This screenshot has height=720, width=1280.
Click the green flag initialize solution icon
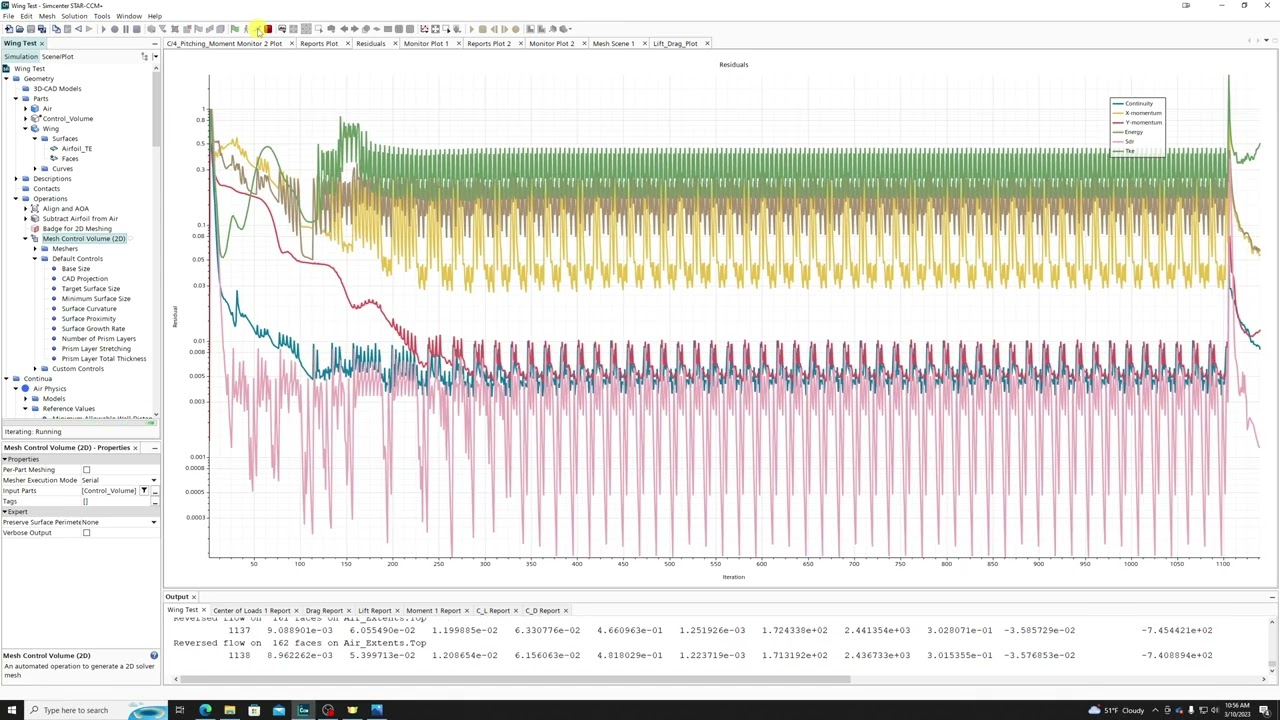(x=234, y=29)
